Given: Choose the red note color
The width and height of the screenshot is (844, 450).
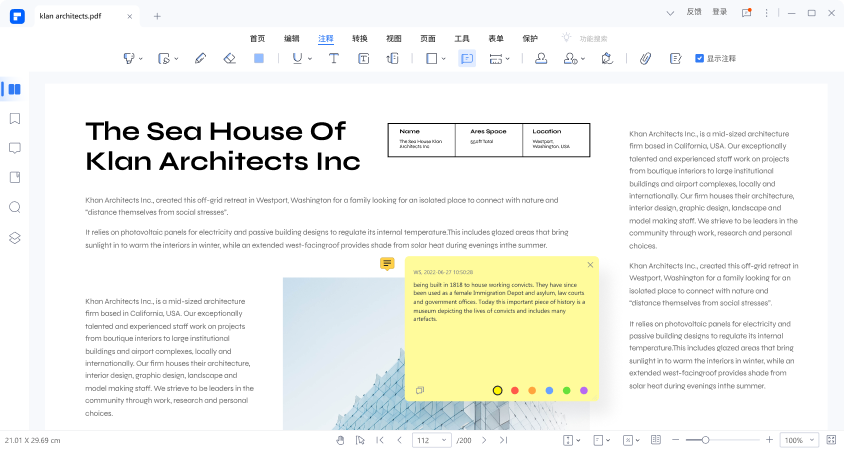Looking at the screenshot, I should pyautogui.click(x=515, y=390).
